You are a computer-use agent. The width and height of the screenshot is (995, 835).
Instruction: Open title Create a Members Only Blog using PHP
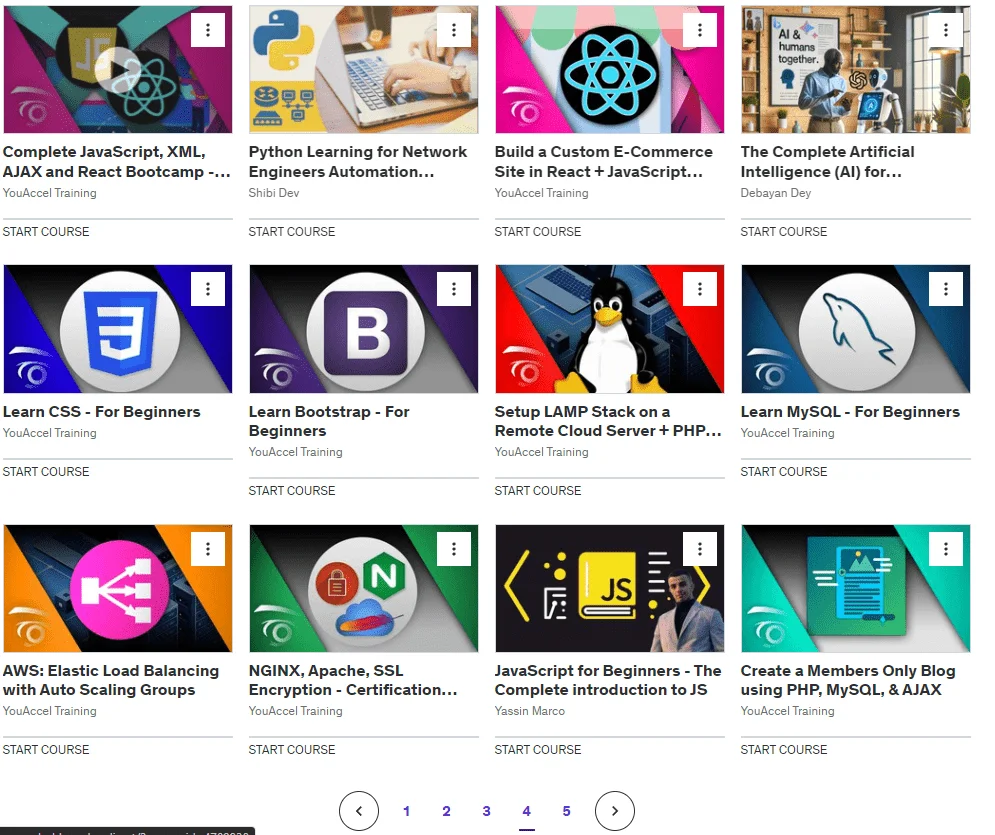[848, 680]
